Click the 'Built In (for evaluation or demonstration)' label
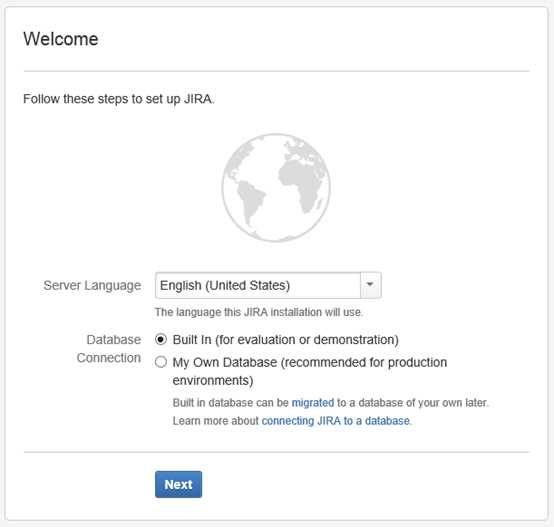554x527 pixels. click(x=285, y=340)
